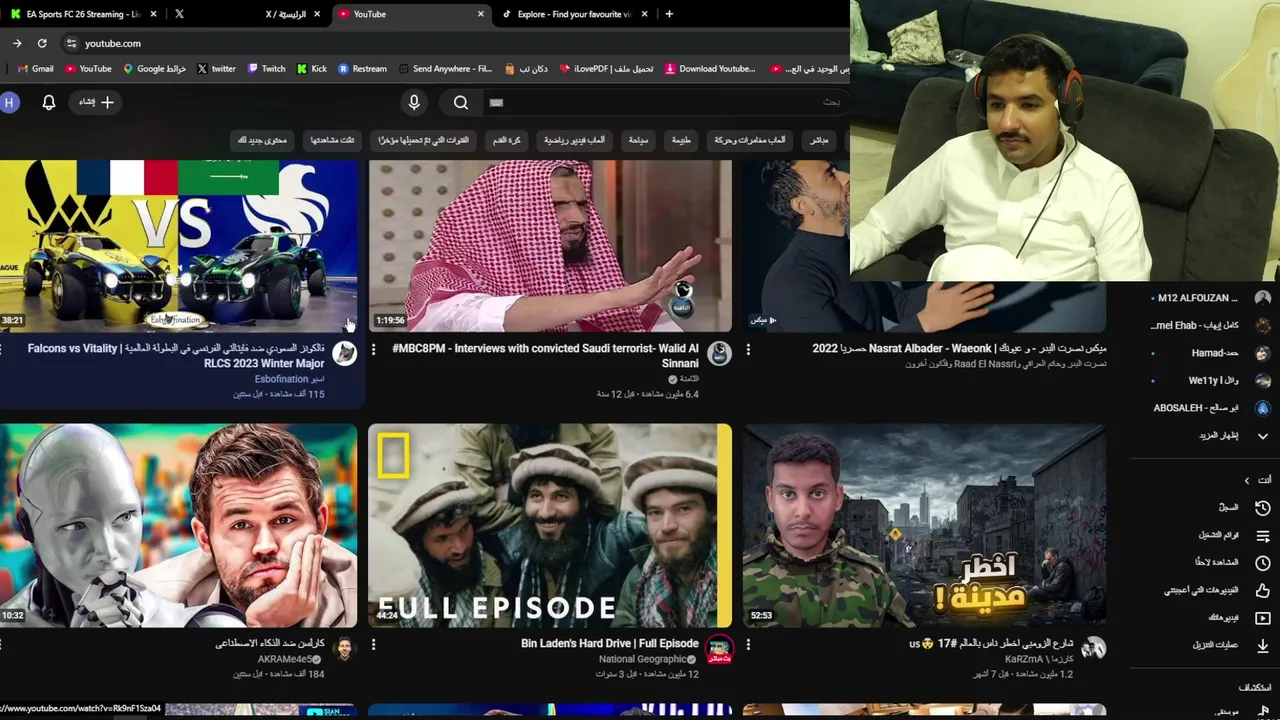Open the دكان تب bookmark
1280x720 pixels.
point(526,69)
